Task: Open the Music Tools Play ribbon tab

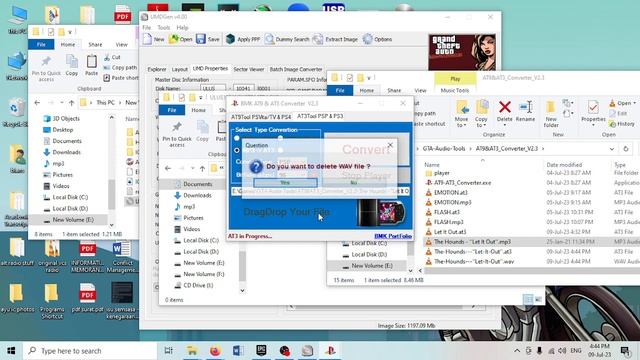Action: [455, 78]
